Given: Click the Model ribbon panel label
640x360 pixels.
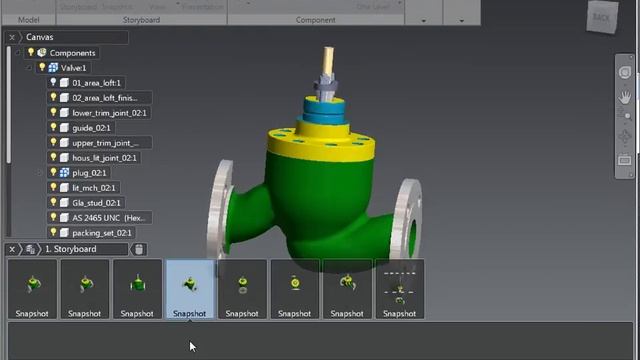Looking at the screenshot, I should (x=29, y=20).
